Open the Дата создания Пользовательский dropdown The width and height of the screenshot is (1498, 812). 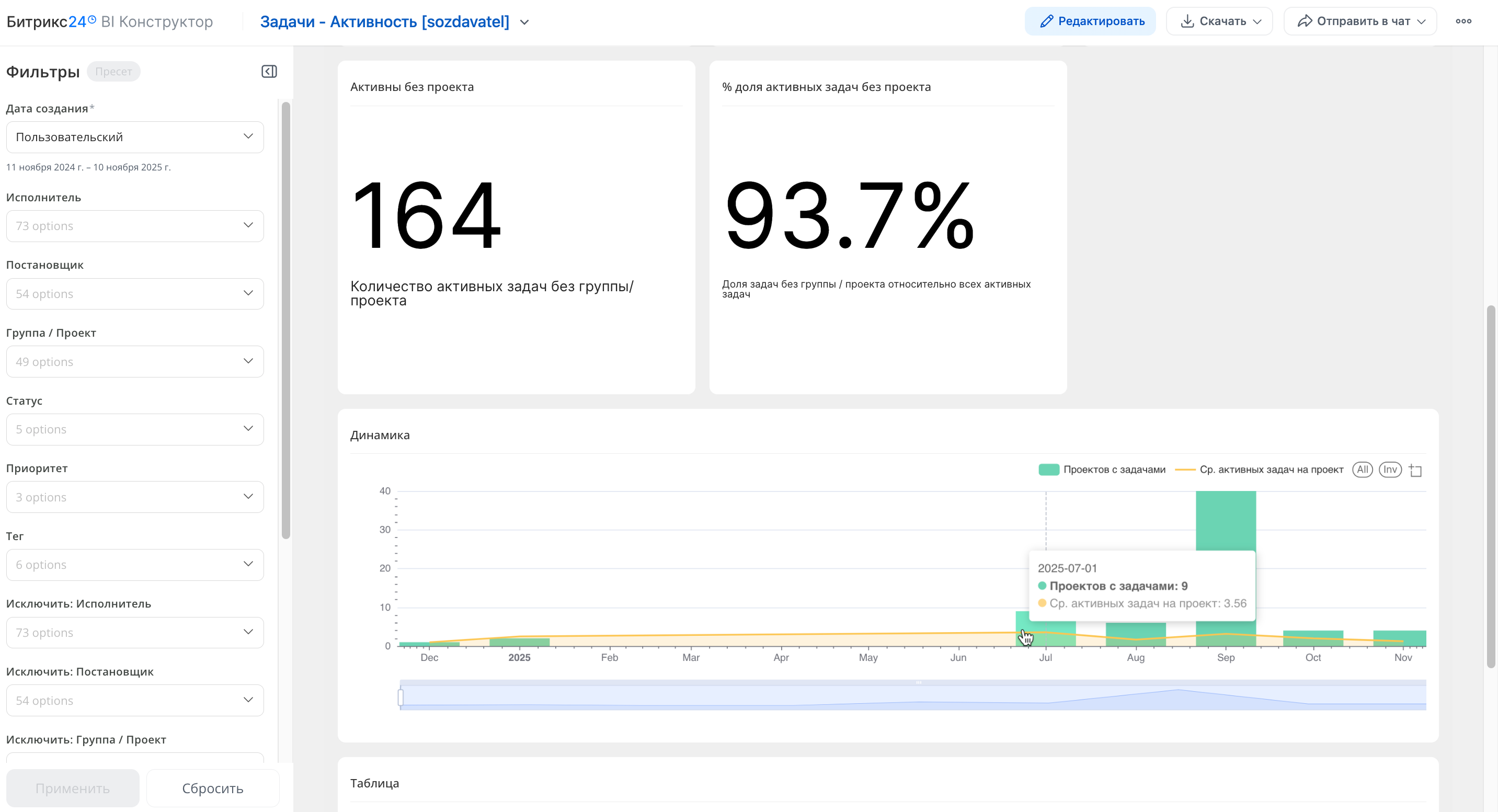click(135, 138)
